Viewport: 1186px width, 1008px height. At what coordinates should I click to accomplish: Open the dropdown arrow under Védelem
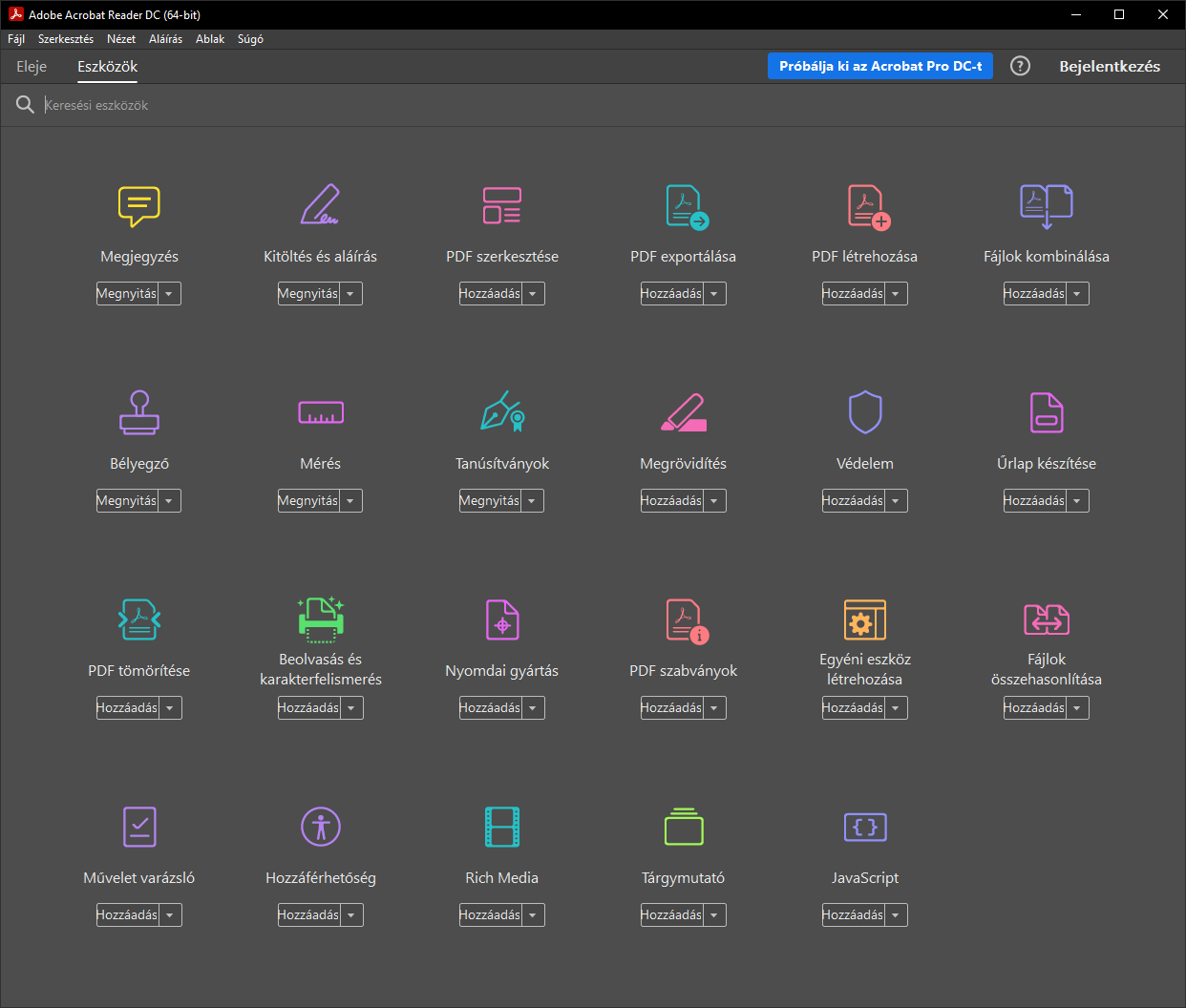click(x=896, y=501)
